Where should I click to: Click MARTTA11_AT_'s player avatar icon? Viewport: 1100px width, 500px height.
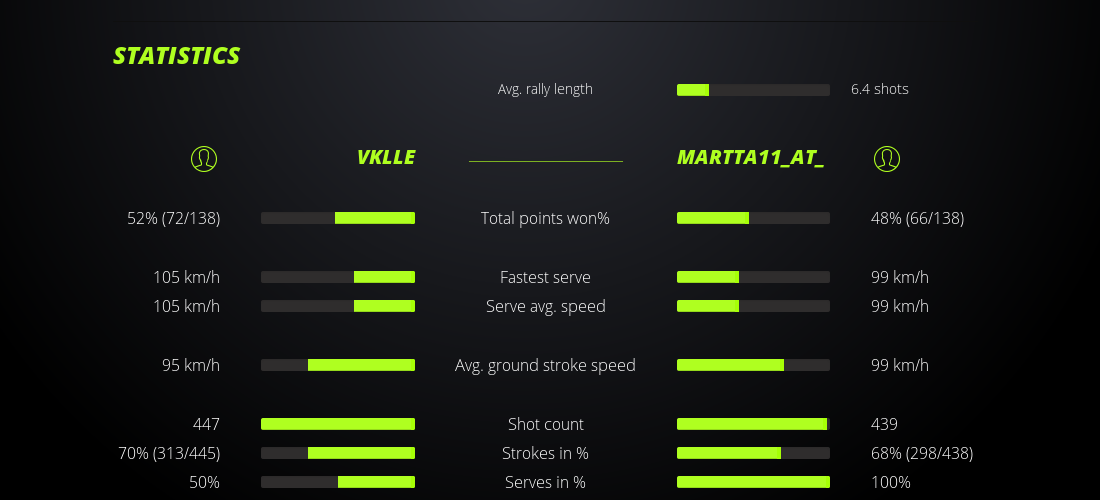tap(886, 158)
